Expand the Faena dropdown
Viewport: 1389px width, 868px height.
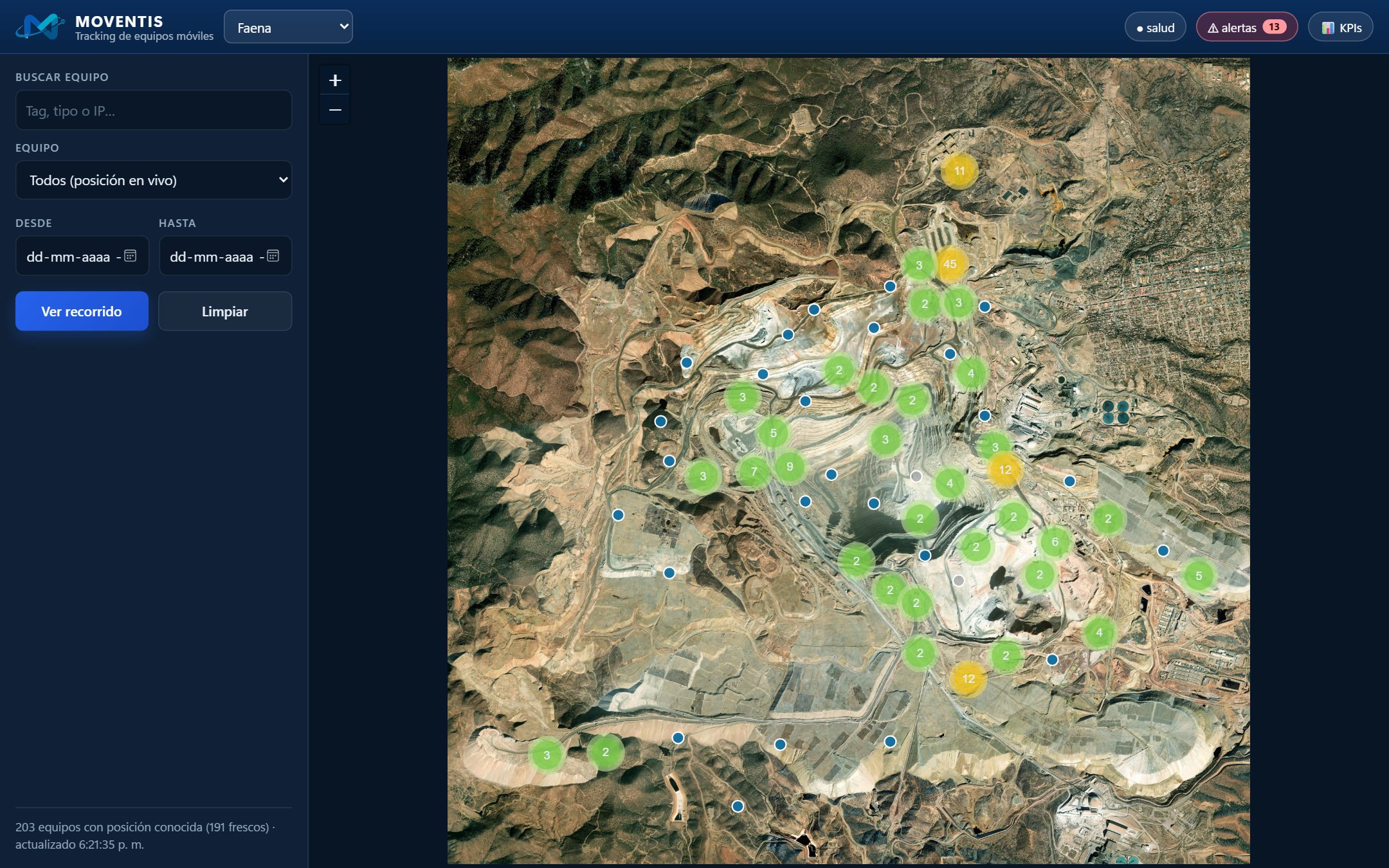[x=288, y=27]
